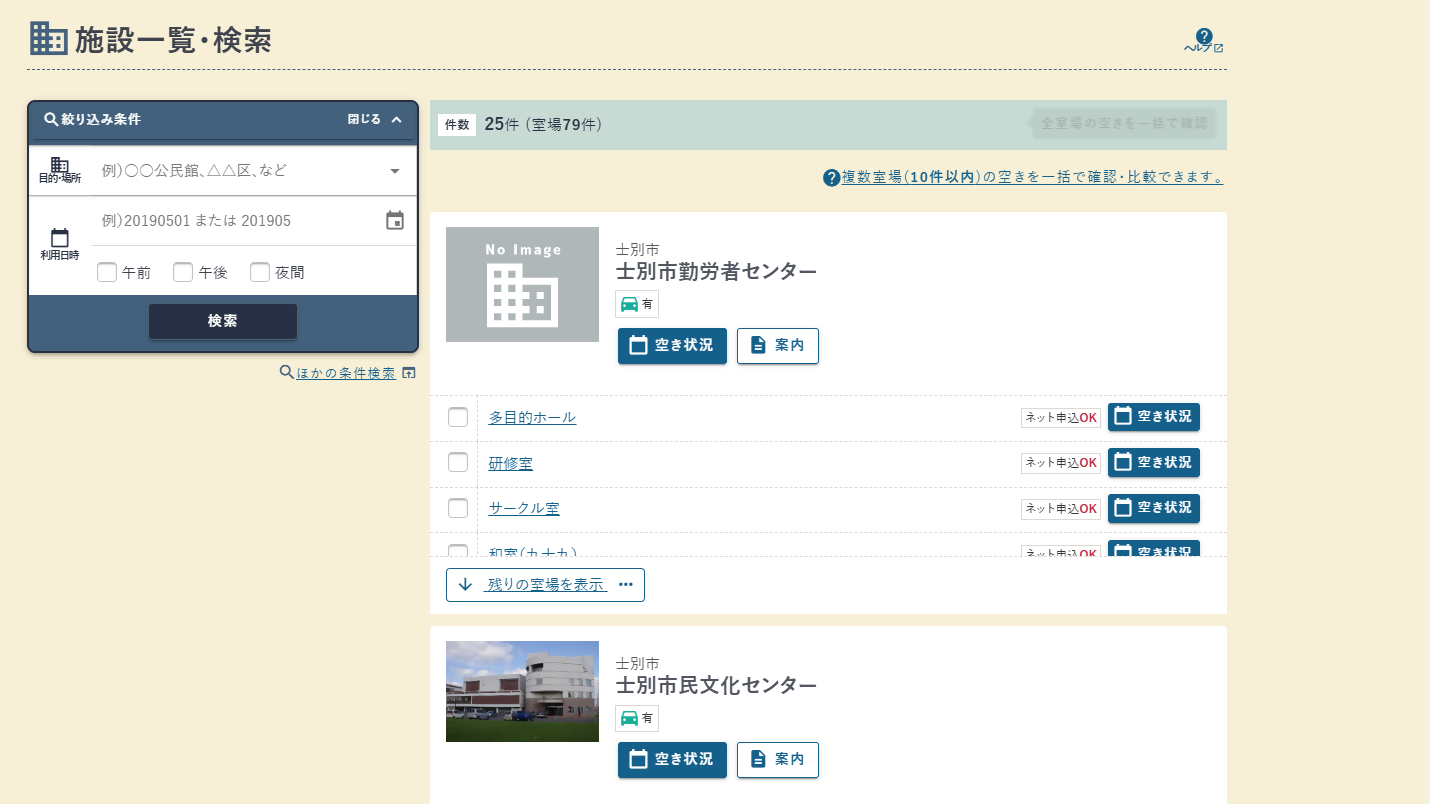
Task: Expand 残りの室場を表示
Action: [x=545, y=585]
